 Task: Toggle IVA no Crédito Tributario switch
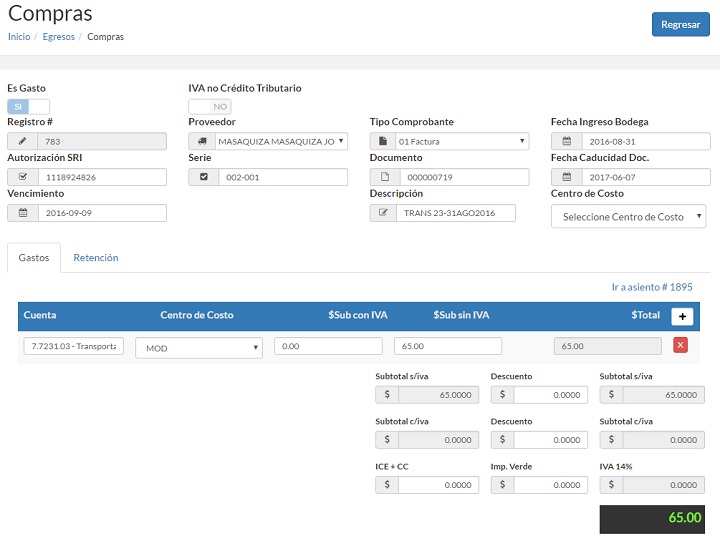[x=209, y=106]
